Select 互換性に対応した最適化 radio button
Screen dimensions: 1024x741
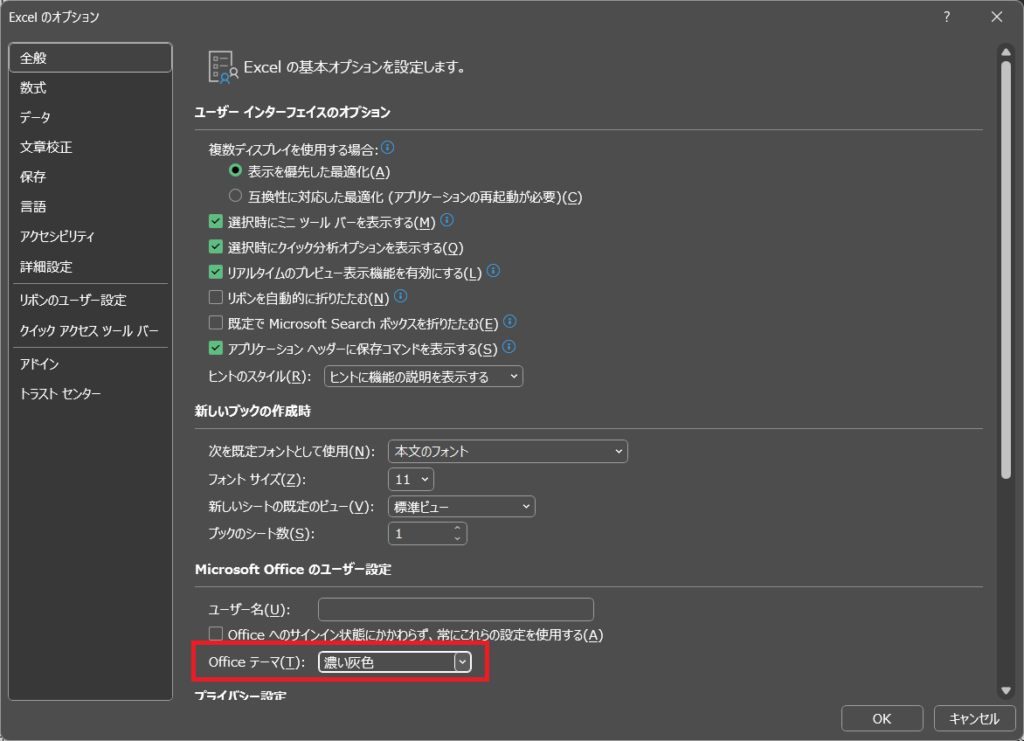click(235, 197)
